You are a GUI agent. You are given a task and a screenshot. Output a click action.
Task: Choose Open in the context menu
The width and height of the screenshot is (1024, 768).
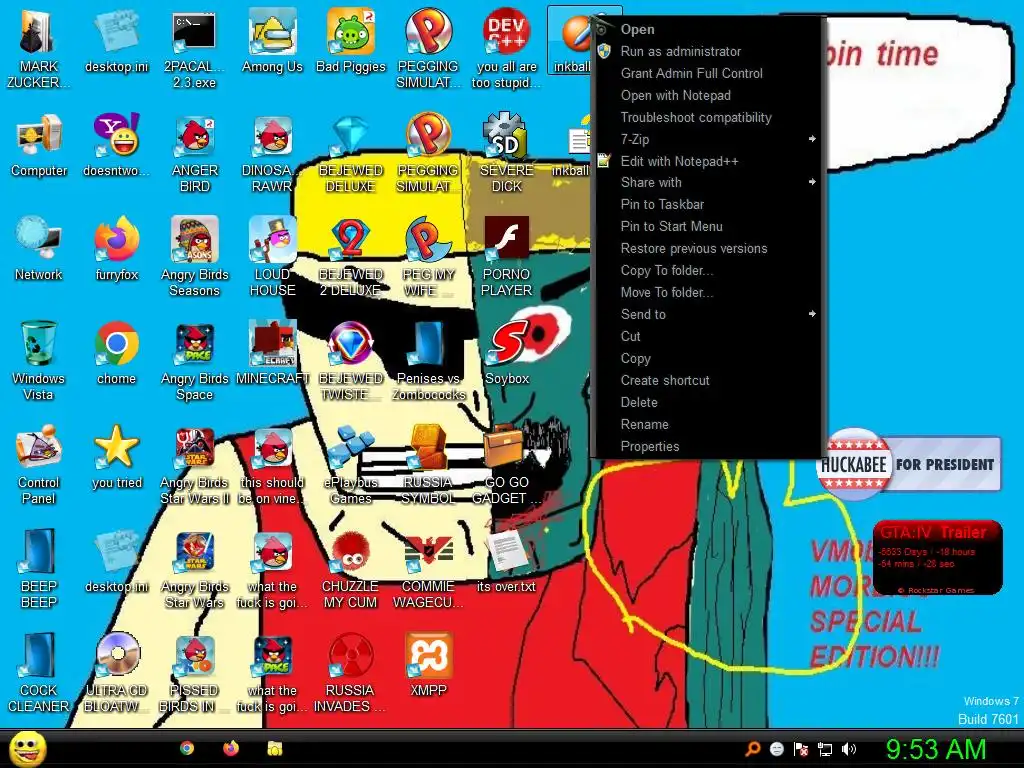707,29
